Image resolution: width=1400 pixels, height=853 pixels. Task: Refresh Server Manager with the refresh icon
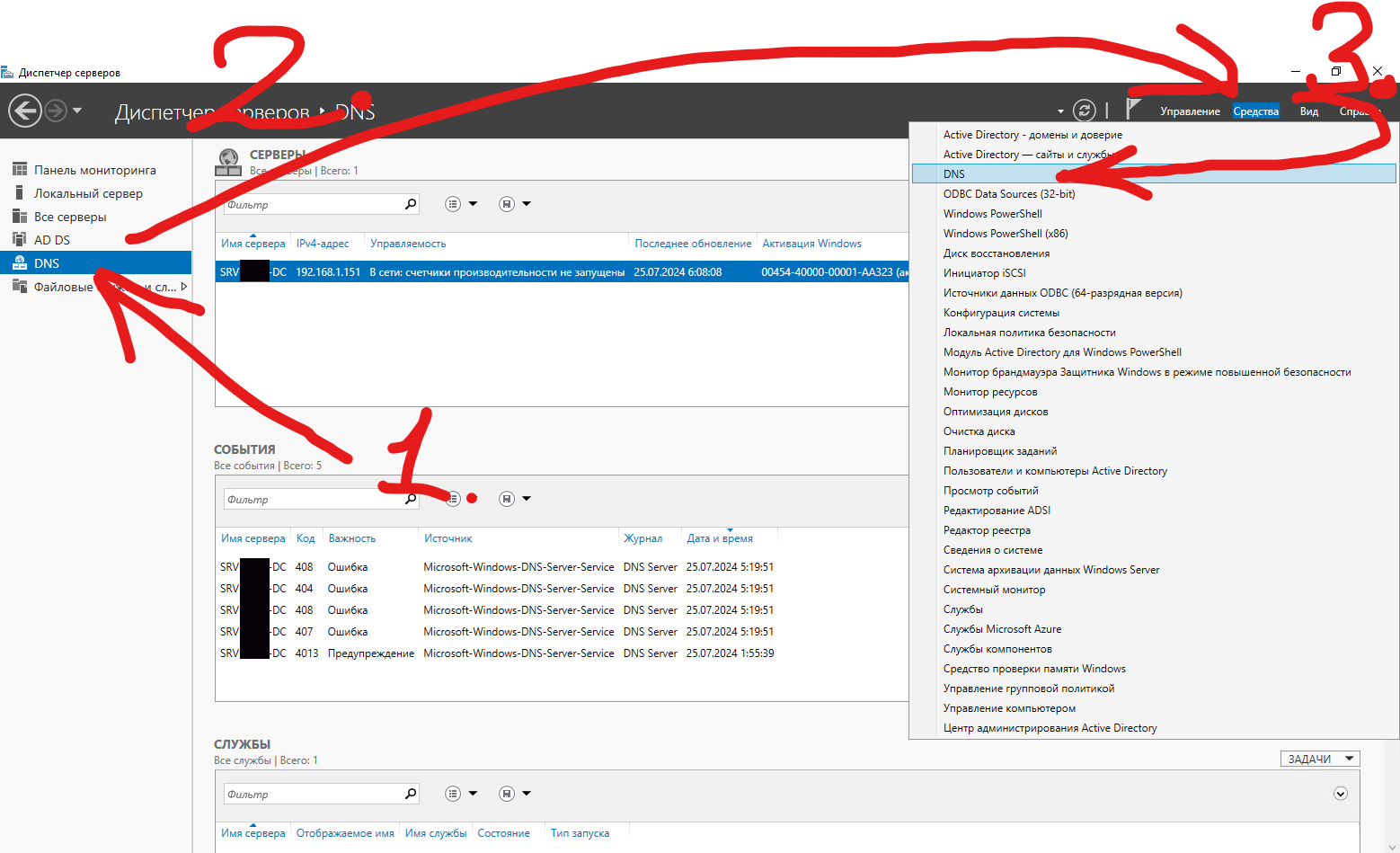tap(1085, 111)
